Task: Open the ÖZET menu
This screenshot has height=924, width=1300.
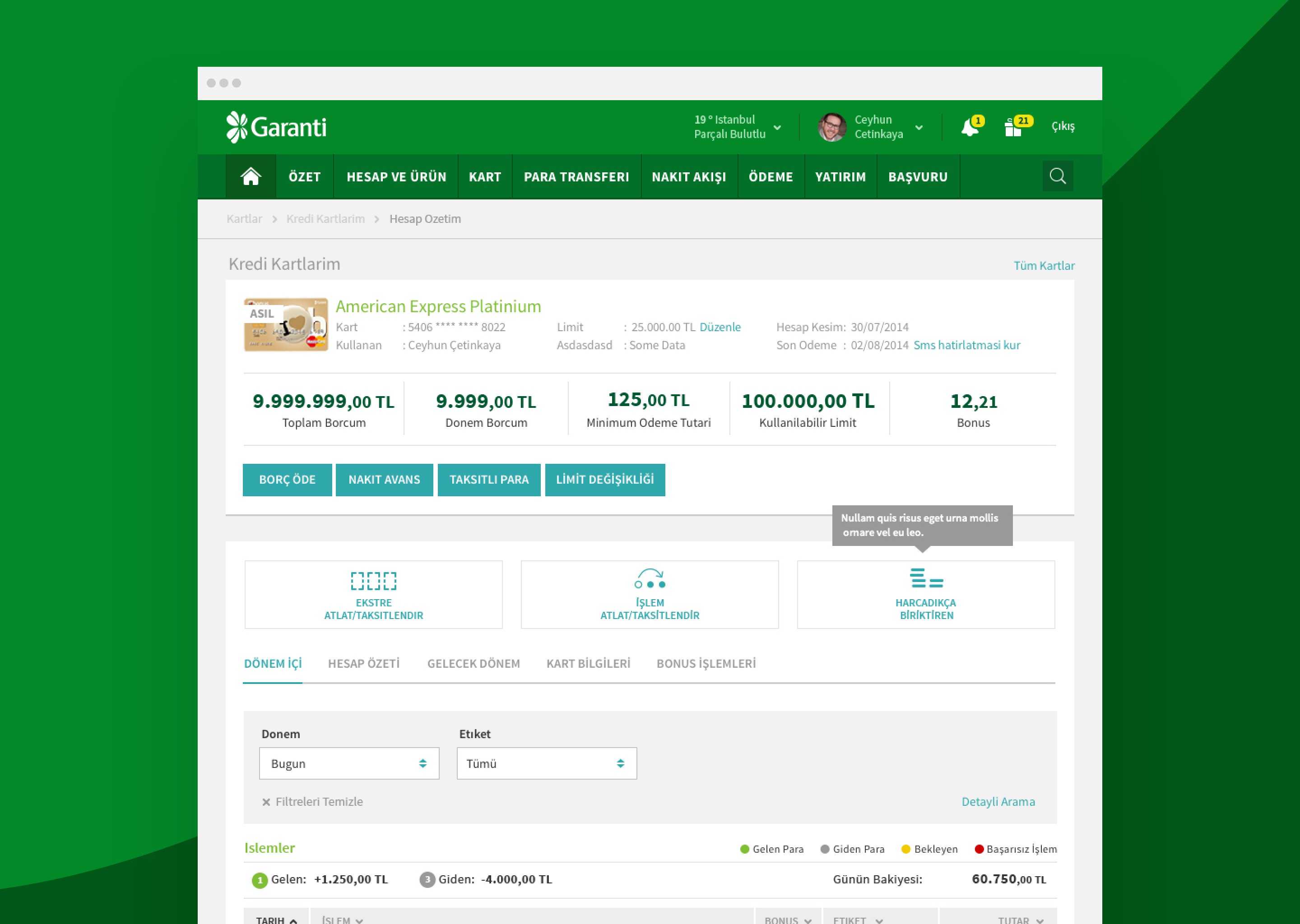Action: point(305,177)
